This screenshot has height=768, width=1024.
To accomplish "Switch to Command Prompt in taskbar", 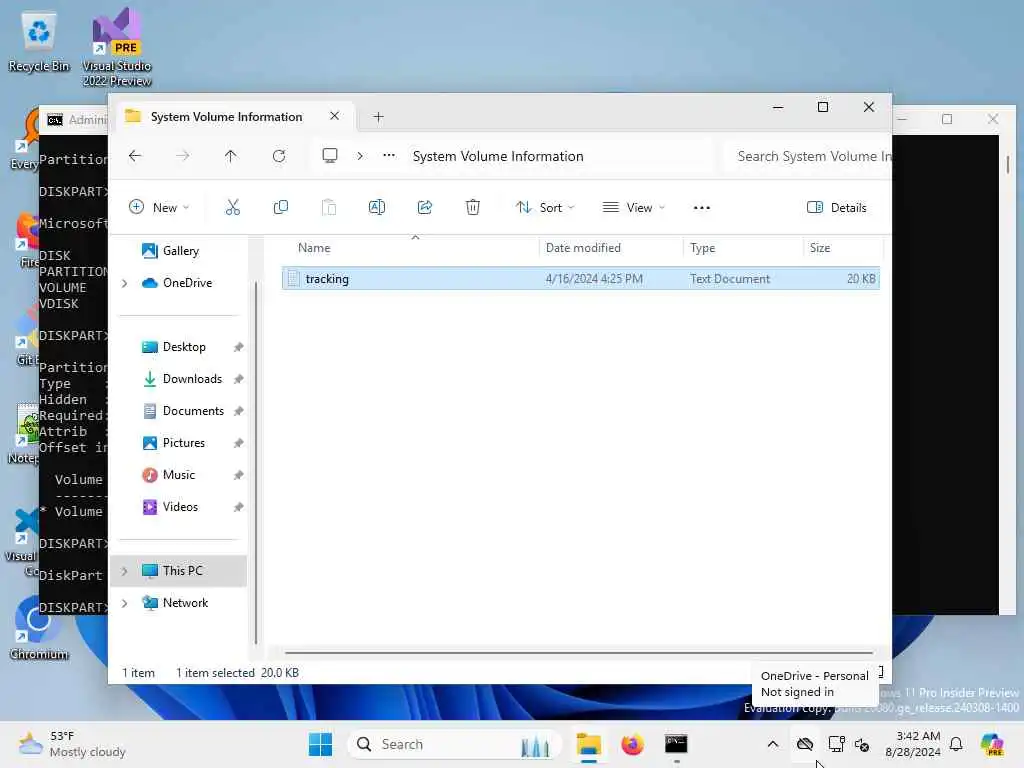I will [676, 744].
